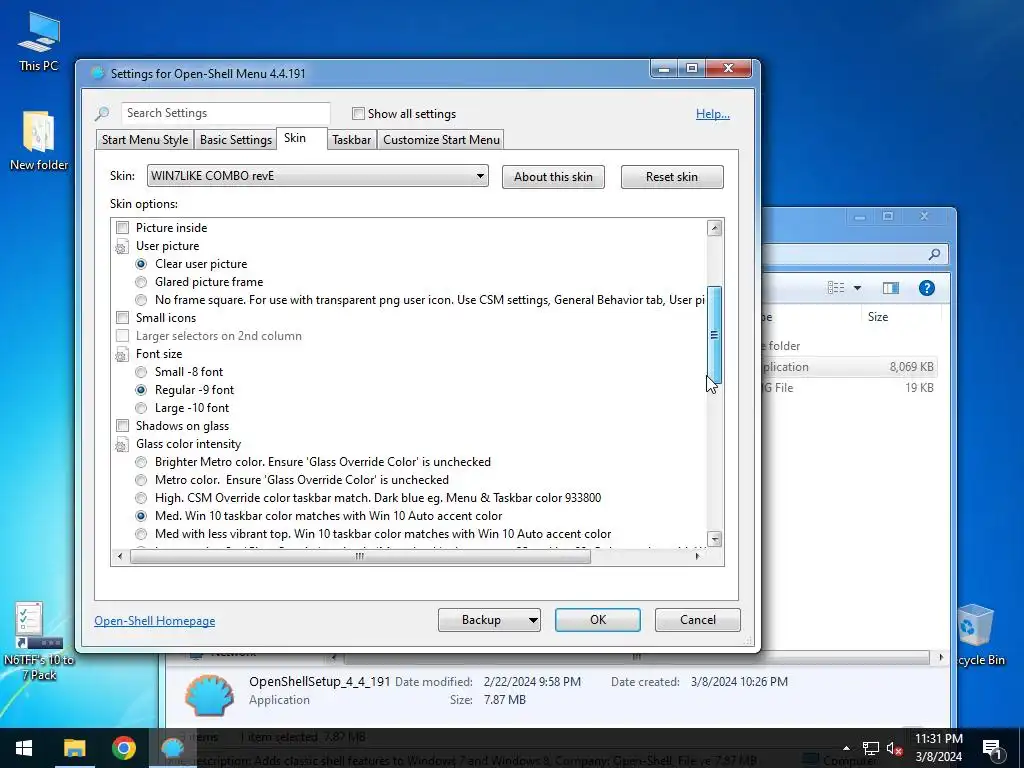The image size is (1024, 768).
Task: Select the 19 KB file row
Action: (849, 388)
